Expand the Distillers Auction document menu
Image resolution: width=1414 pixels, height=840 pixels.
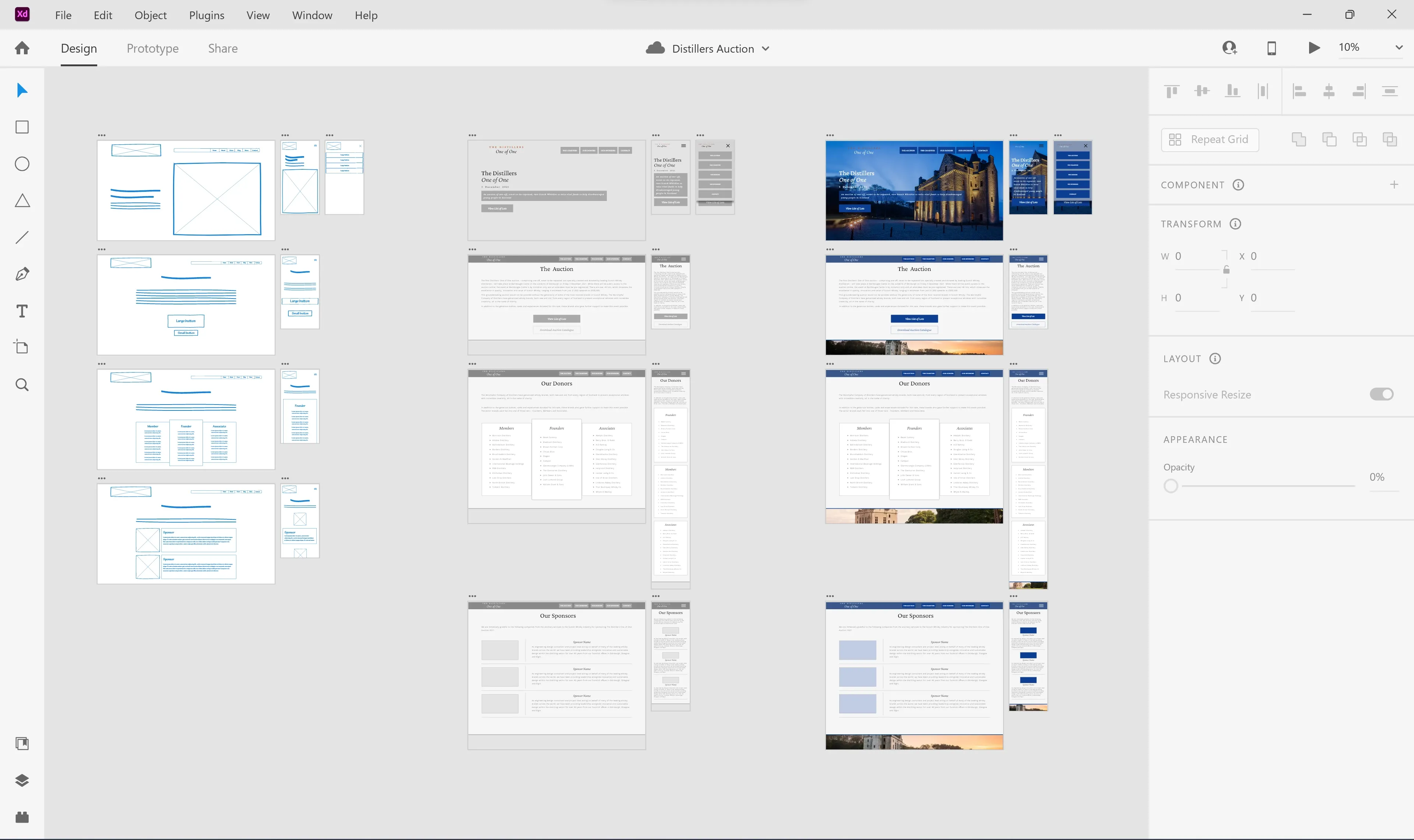tap(765, 49)
